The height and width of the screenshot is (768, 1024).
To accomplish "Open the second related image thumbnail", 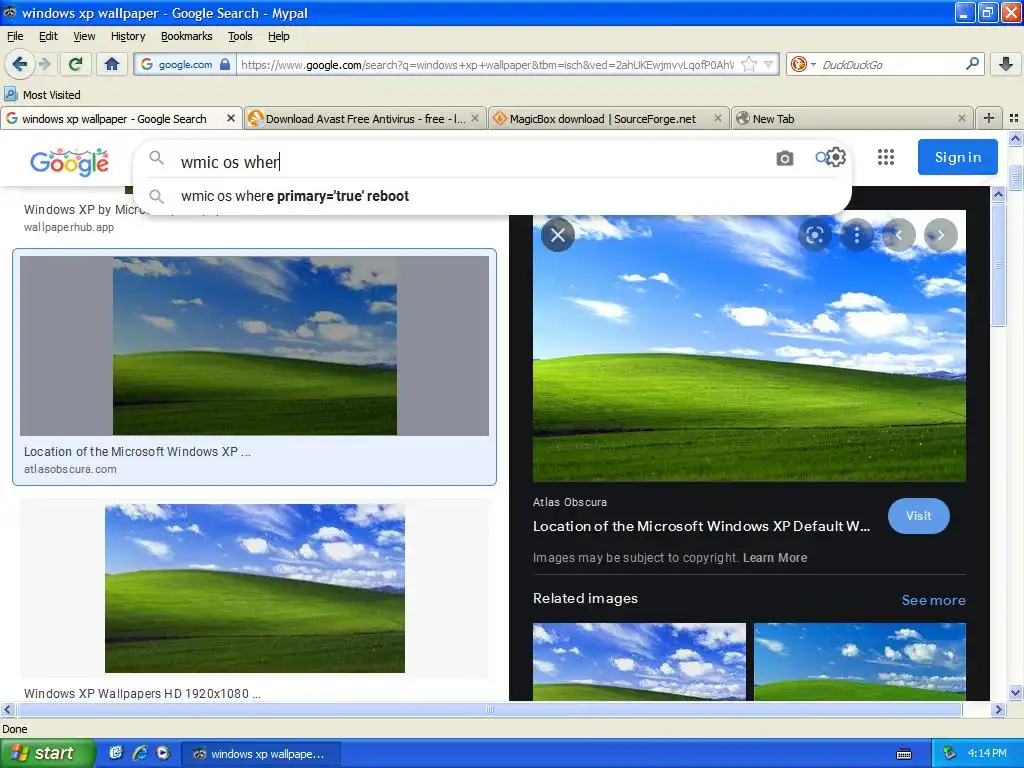I will pyautogui.click(x=859, y=662).
